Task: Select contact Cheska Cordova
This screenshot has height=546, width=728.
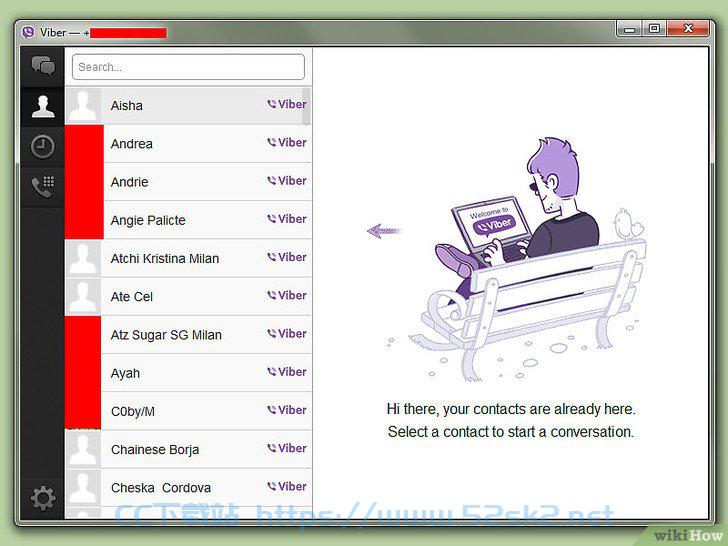Action: coord(188,488)
